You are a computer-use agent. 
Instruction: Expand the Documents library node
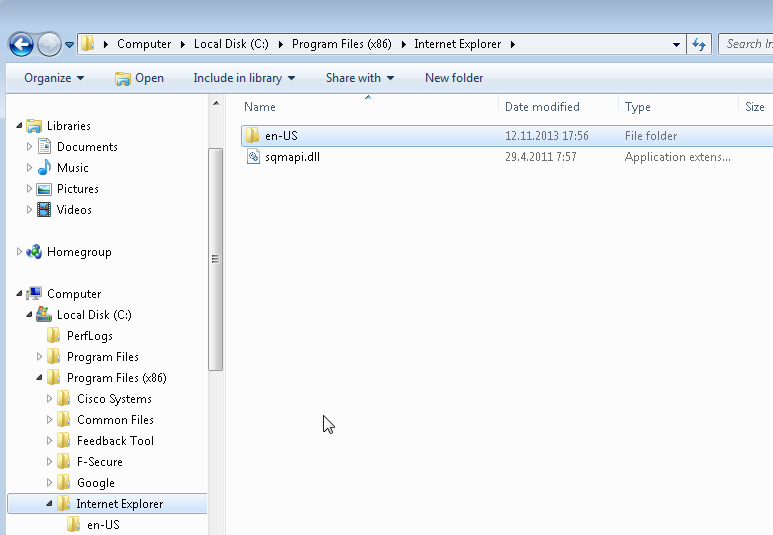pos(29,146)
